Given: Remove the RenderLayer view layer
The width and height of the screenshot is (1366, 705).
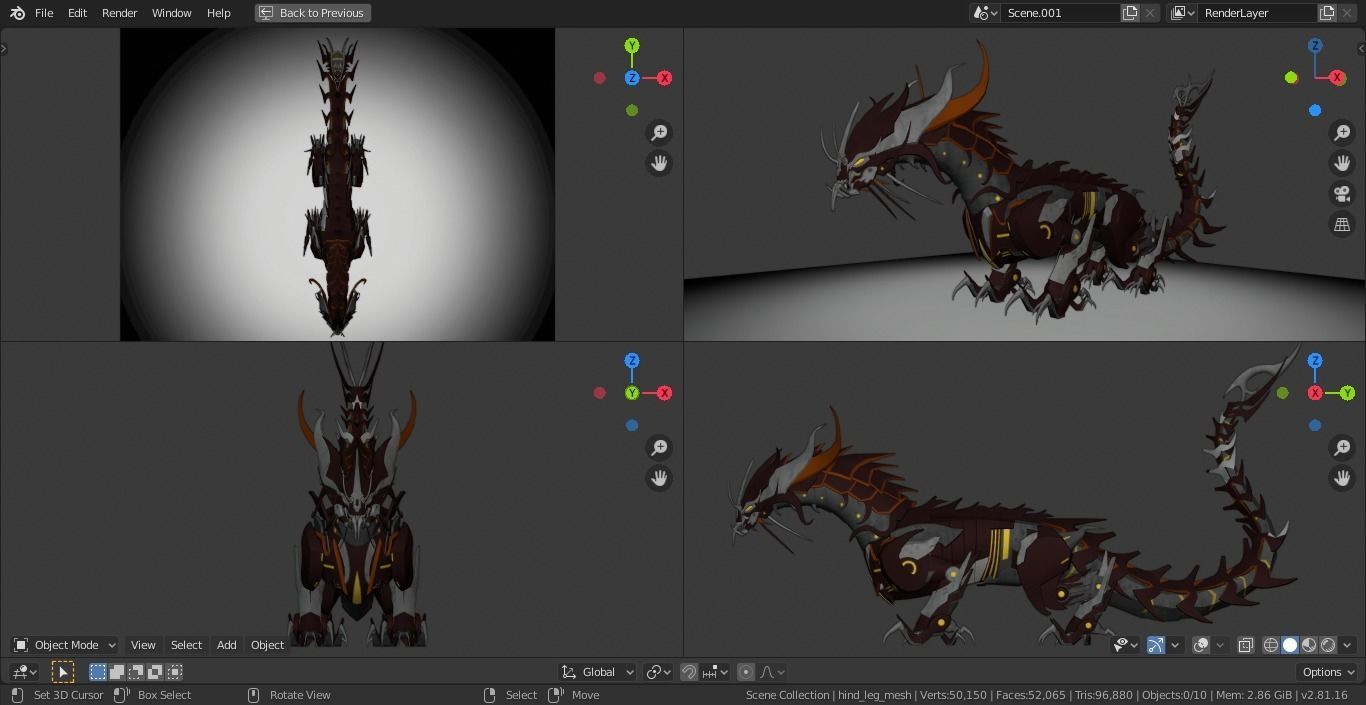Looking at the screenshot, I should click(x=1347, y=13).
